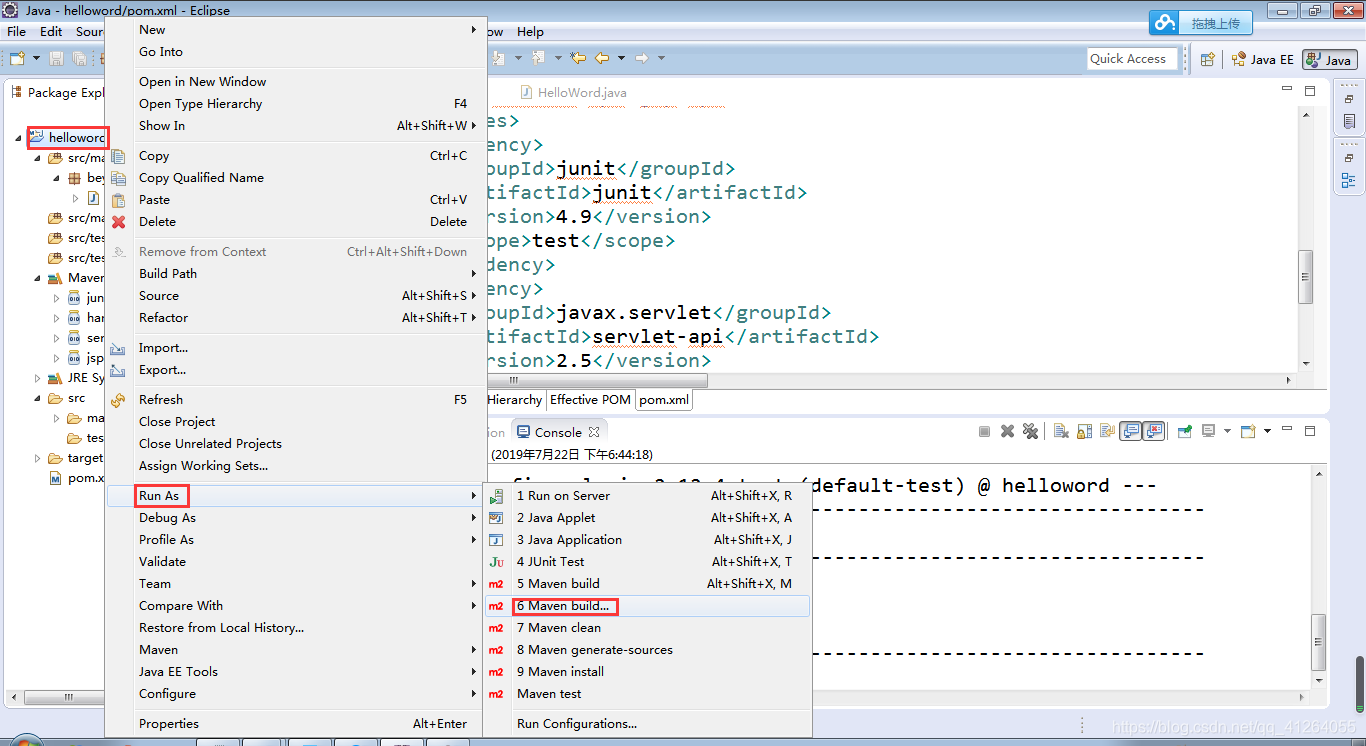This screenshot has height=746, width=1366.
Task: Switch to the pom.xml editor bottom tab
Action: [x=664, y=400]
